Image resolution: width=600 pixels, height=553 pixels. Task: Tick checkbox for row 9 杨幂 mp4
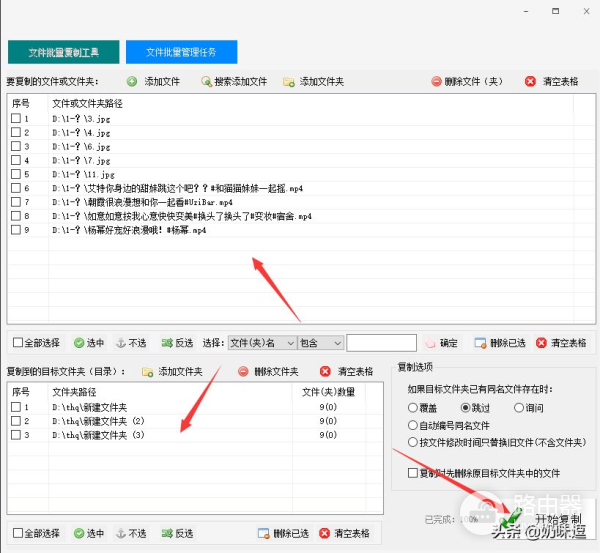pyautogui.click(x=16, y=230)
